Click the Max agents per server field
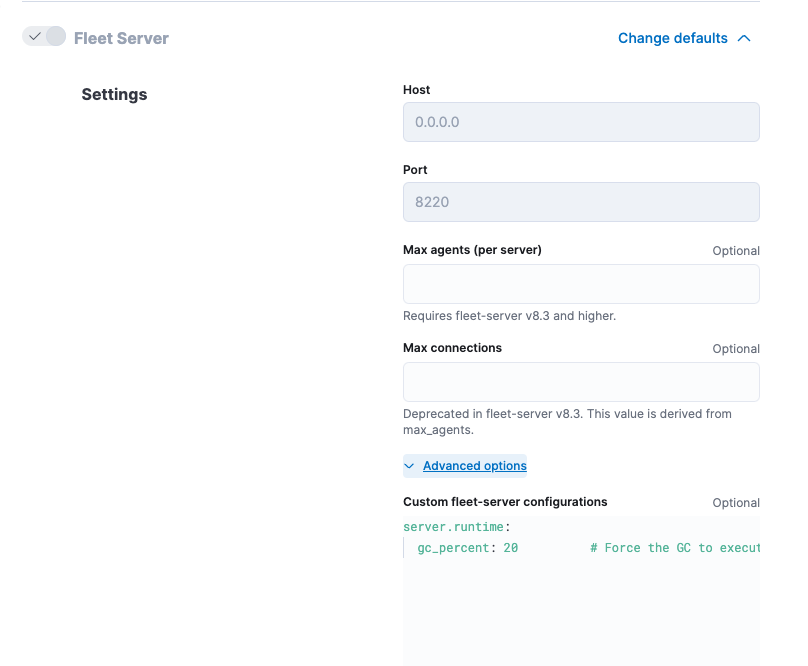808x666 pixels. point(581,284)
